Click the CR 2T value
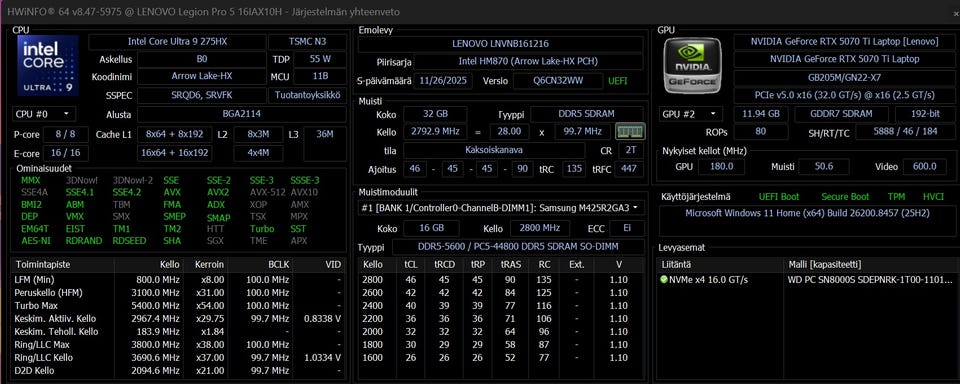 click(x=630, y=150)
